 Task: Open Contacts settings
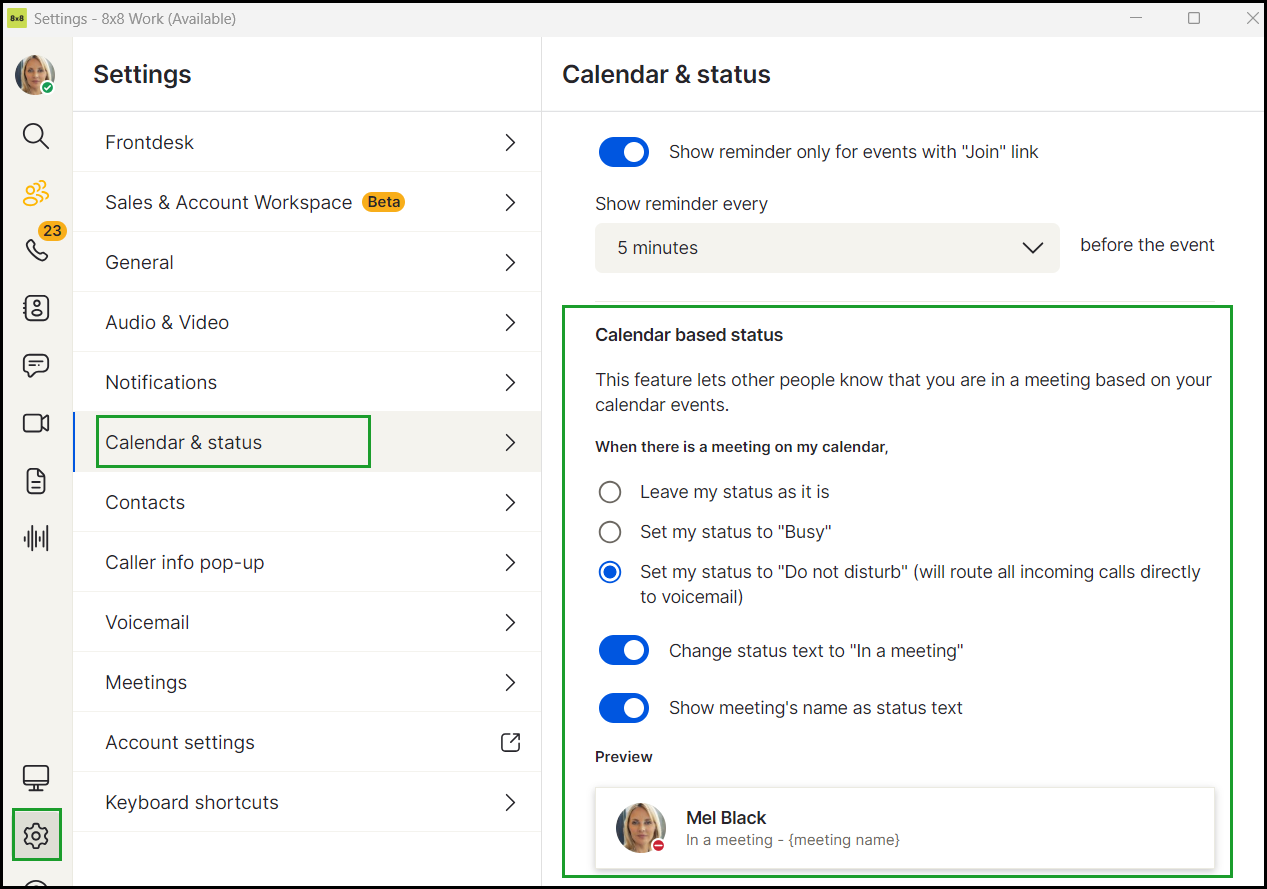click(307, 502)
